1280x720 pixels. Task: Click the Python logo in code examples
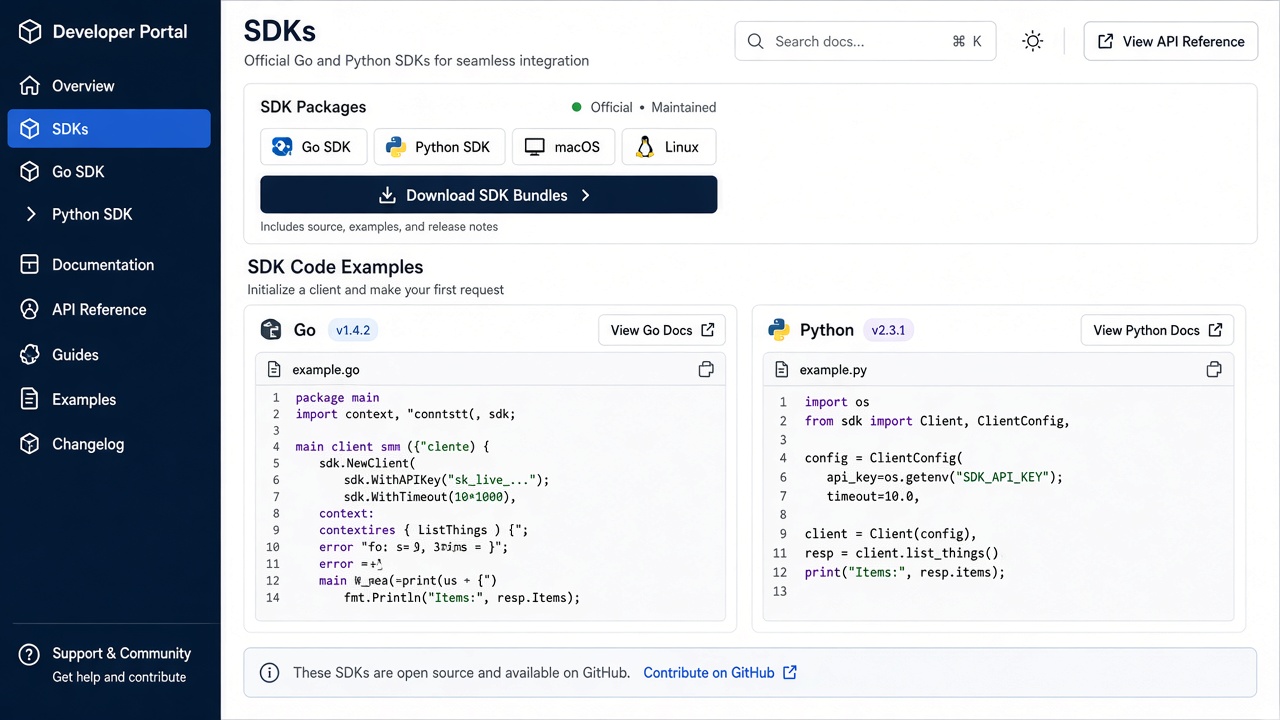tap(779, 330)
